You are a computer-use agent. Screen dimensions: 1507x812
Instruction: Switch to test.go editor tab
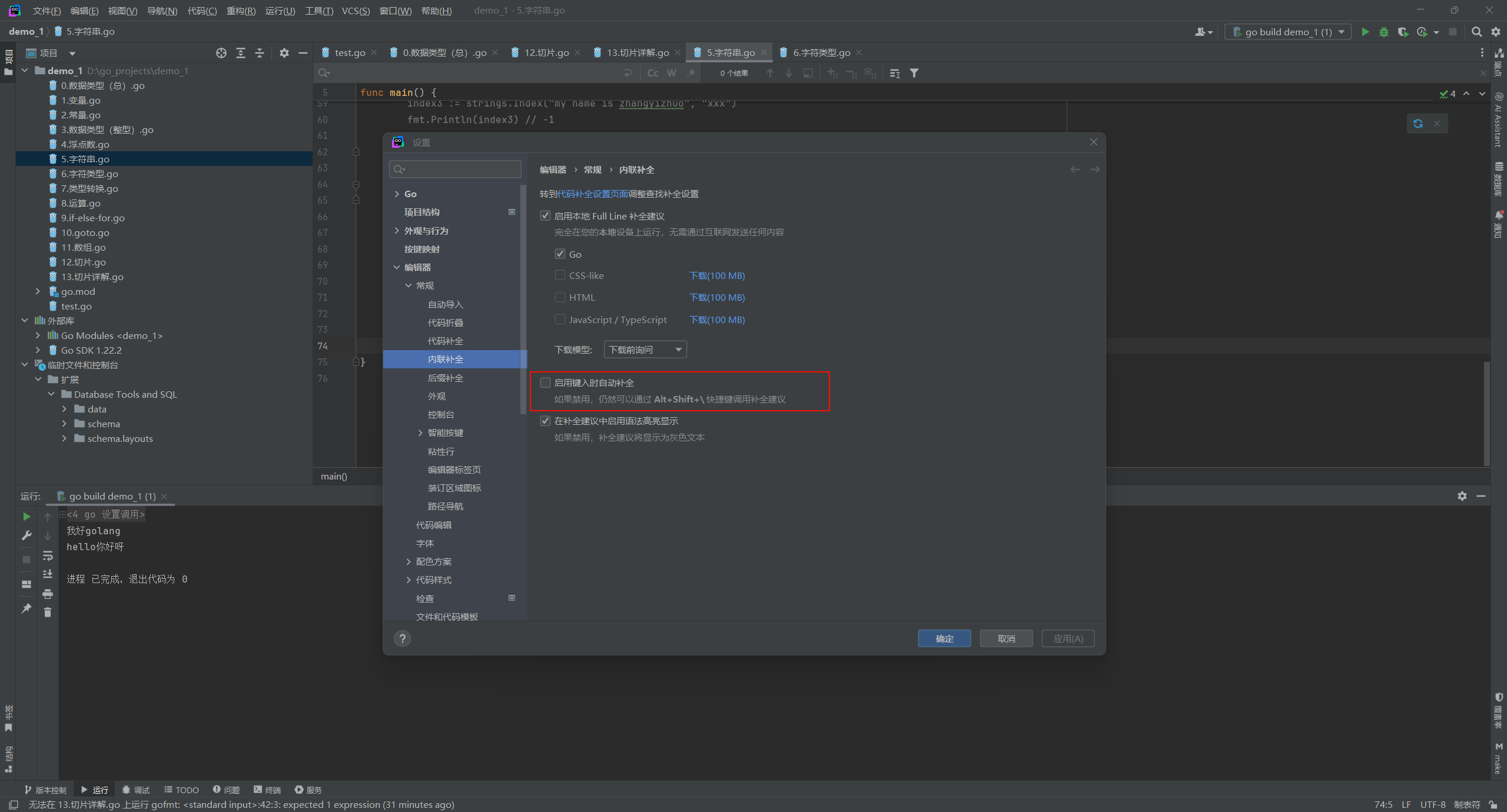(x=348, y=53)
